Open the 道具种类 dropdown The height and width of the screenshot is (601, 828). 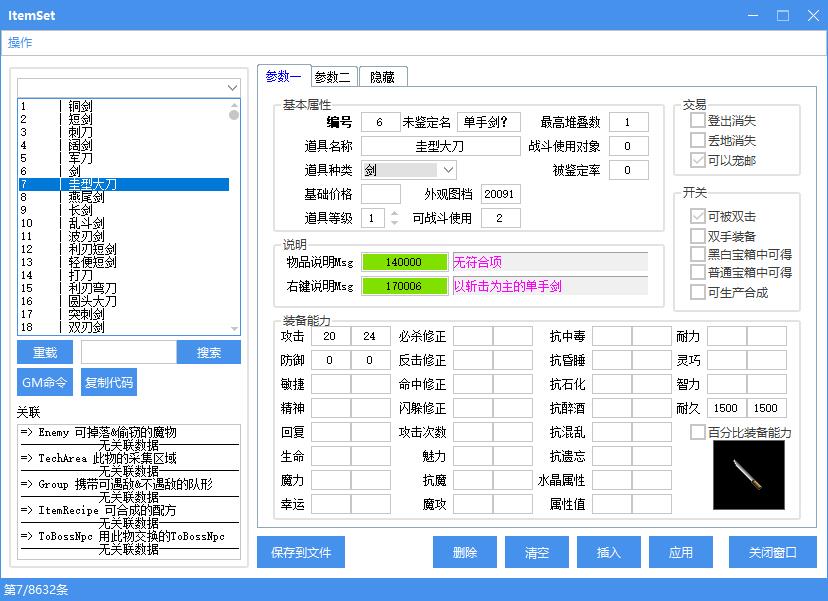pos(448,170)
